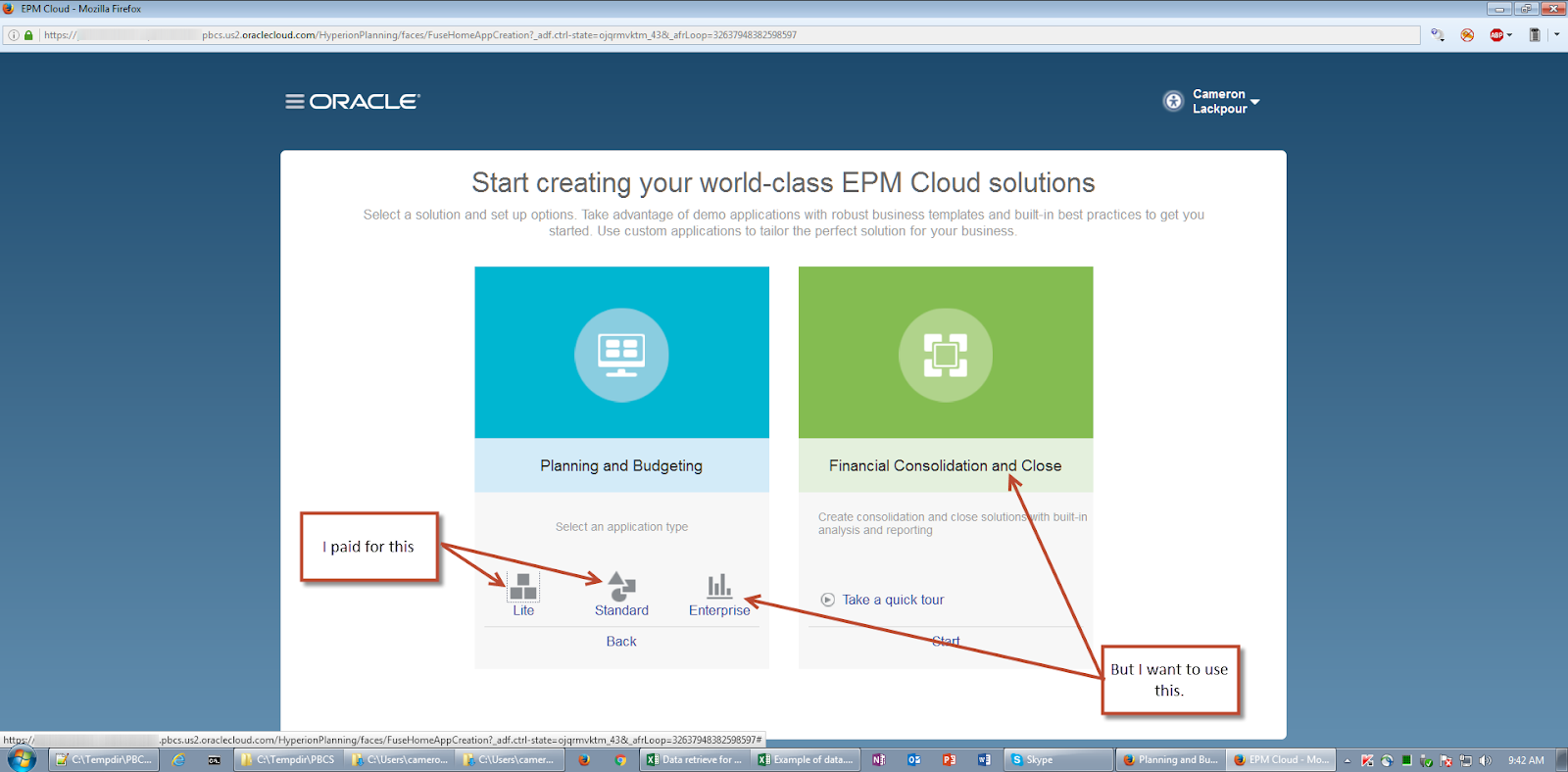
Task: Click the Enterprise link
Action: [x=719, y=610]
